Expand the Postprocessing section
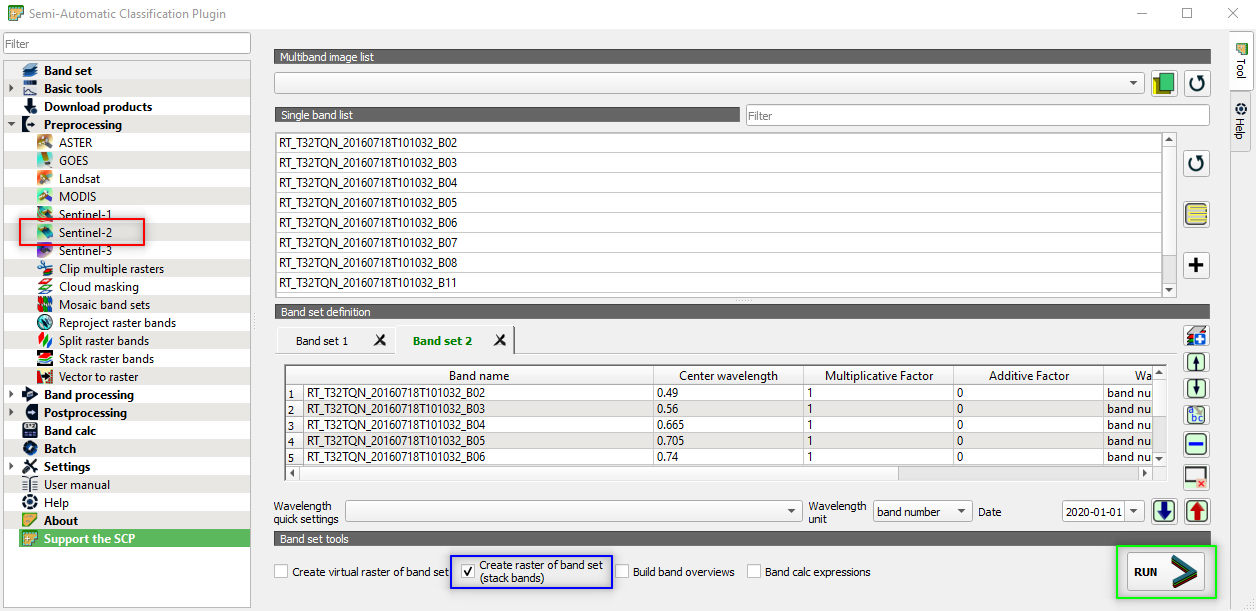1256x611 pixels. [10, 413]
